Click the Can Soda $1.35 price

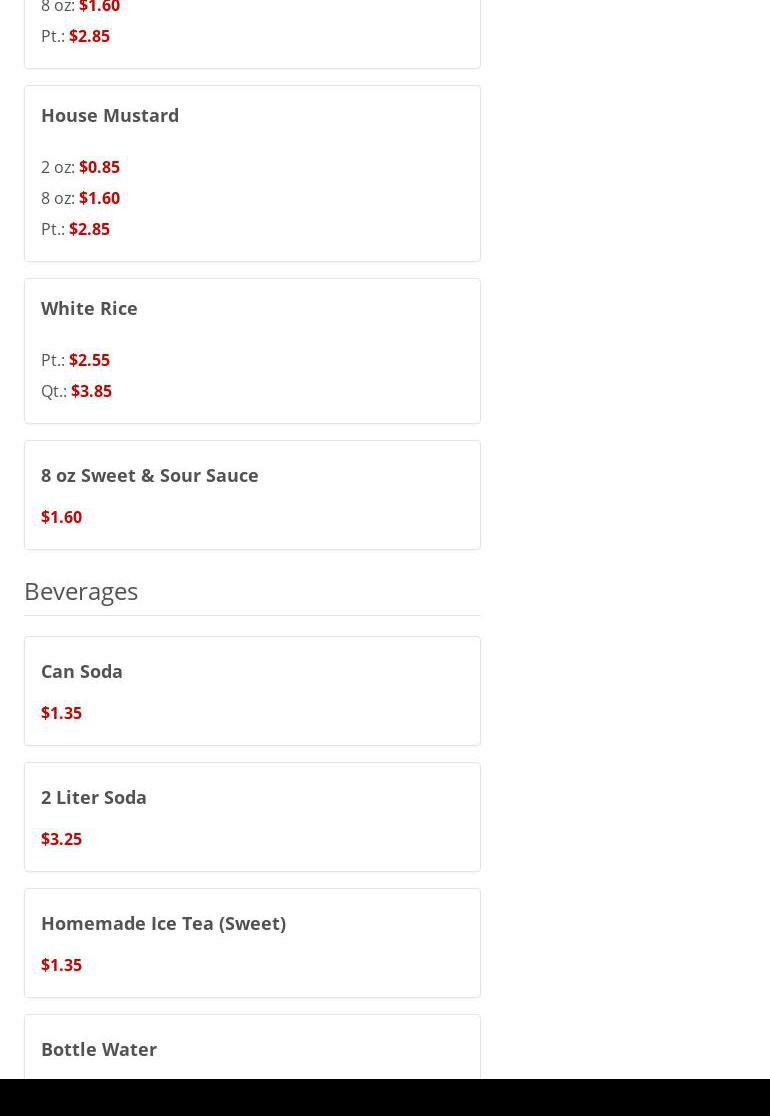[61, 713]
